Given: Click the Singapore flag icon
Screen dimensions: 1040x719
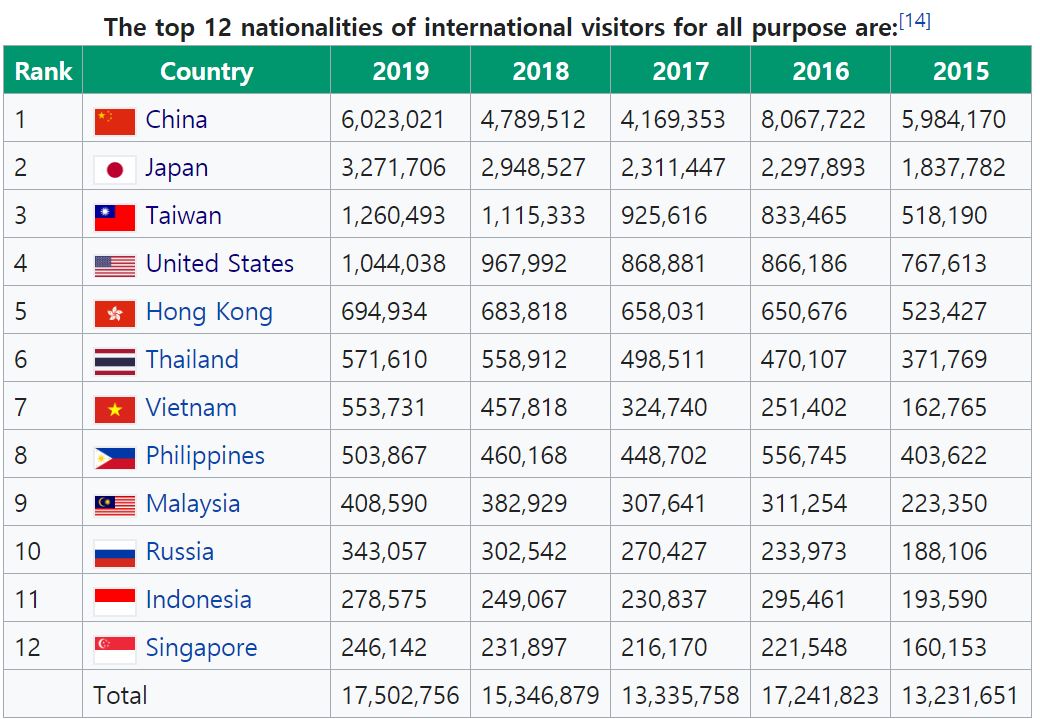Looking at the screenshot, I should tap(114, 649).
